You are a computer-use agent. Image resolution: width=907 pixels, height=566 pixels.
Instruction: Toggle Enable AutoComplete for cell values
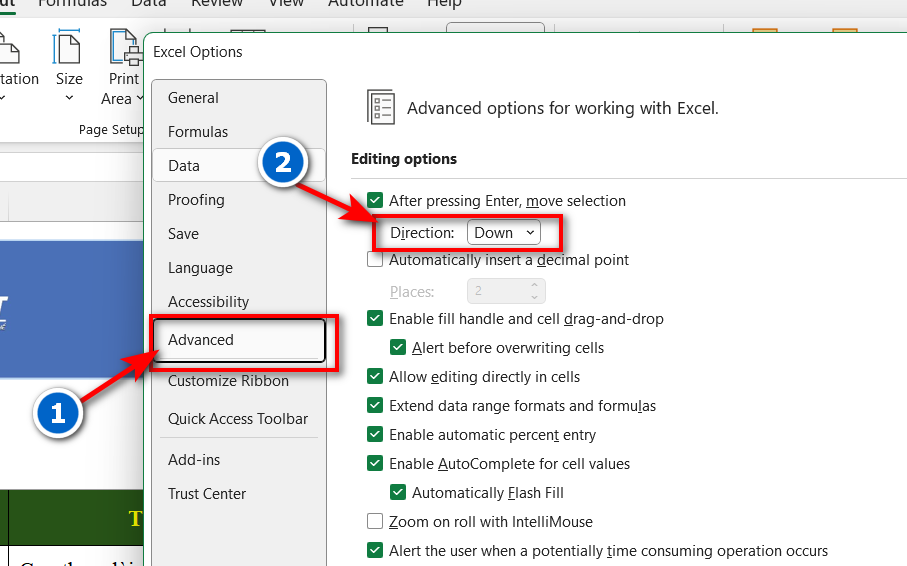tap(375, 463)
